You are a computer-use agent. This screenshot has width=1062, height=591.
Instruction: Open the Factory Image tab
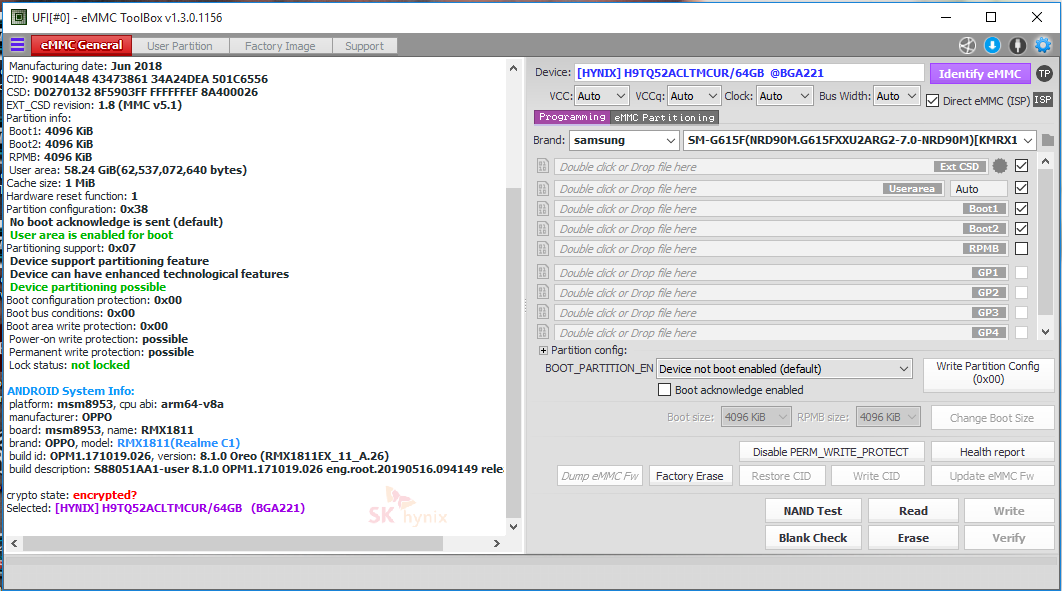point(280,46)
